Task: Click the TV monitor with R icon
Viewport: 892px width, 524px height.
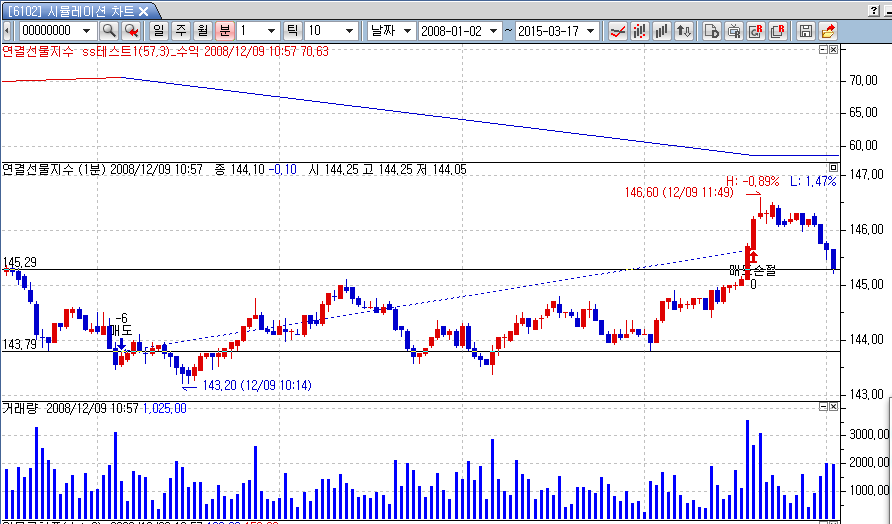Action: coord(734,31)
